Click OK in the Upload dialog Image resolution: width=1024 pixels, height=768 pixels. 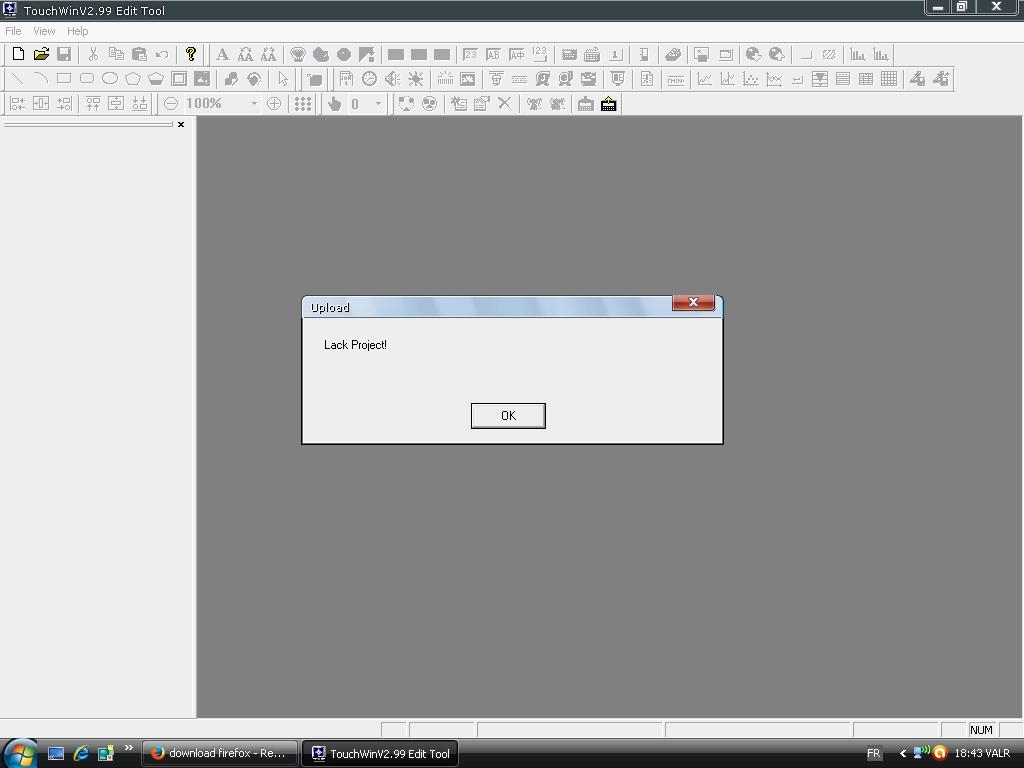[508, 415]
